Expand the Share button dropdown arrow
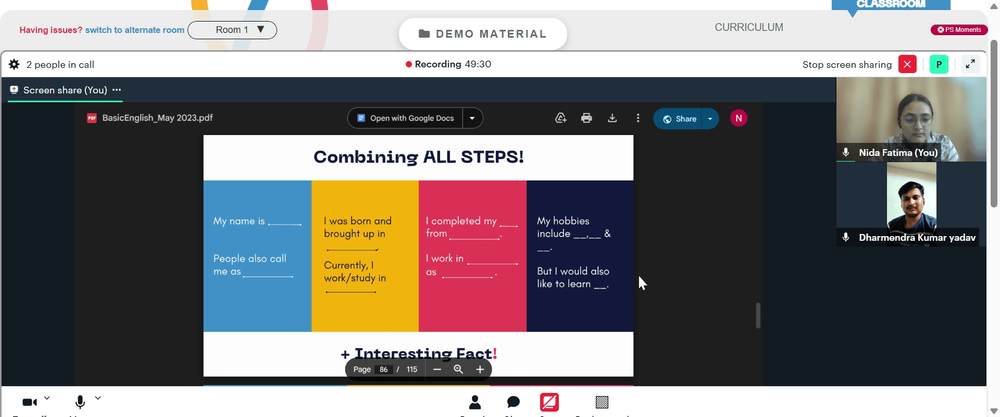1000x417 pixels. tap(710, 119)
